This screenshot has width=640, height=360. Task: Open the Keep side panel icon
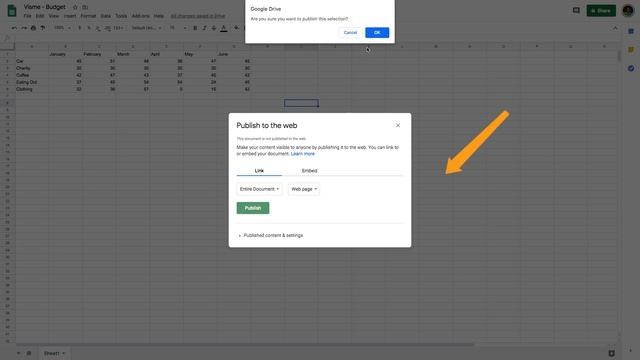(631, 50)
